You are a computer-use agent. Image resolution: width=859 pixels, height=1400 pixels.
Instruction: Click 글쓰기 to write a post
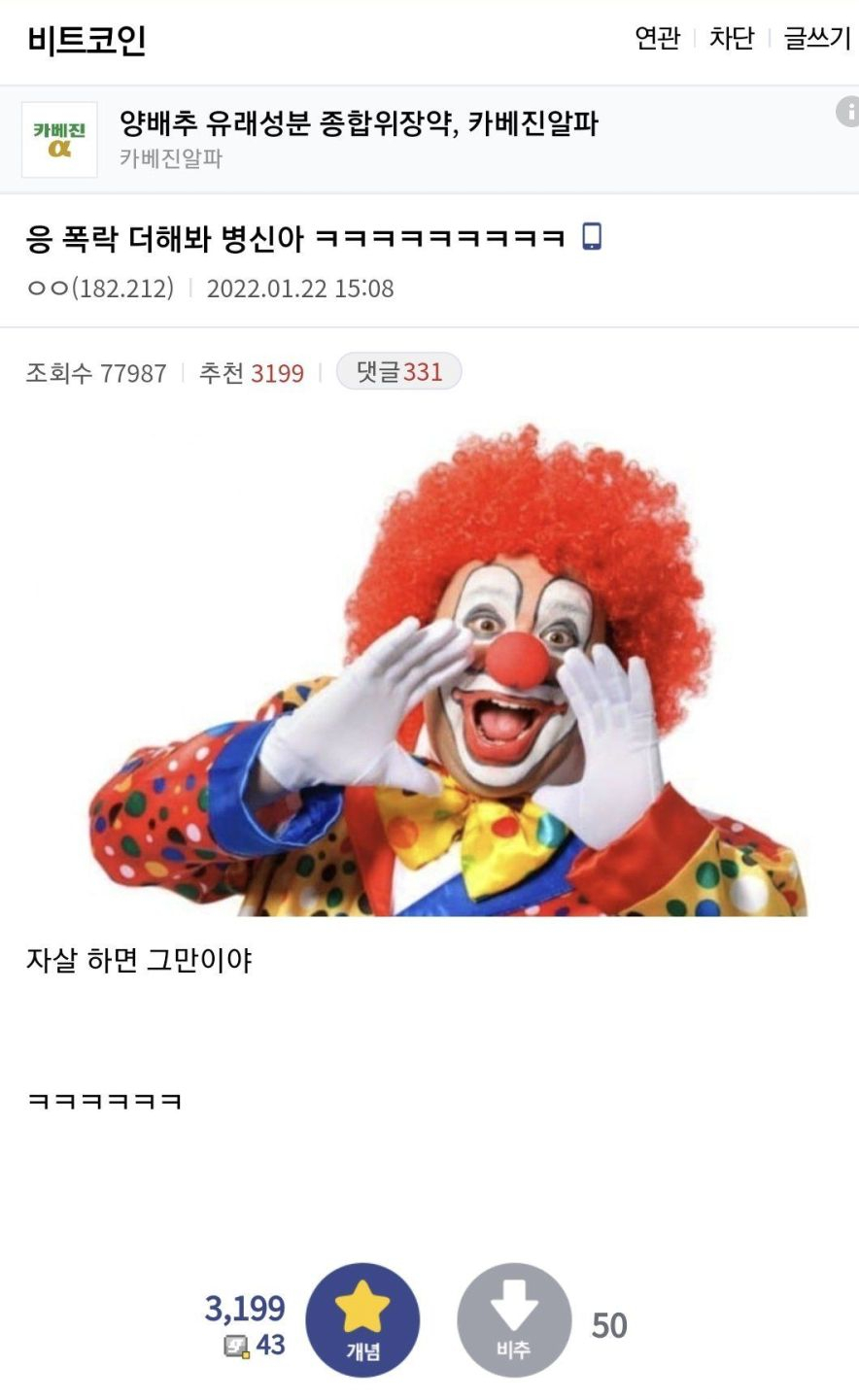tap(817, 38)
